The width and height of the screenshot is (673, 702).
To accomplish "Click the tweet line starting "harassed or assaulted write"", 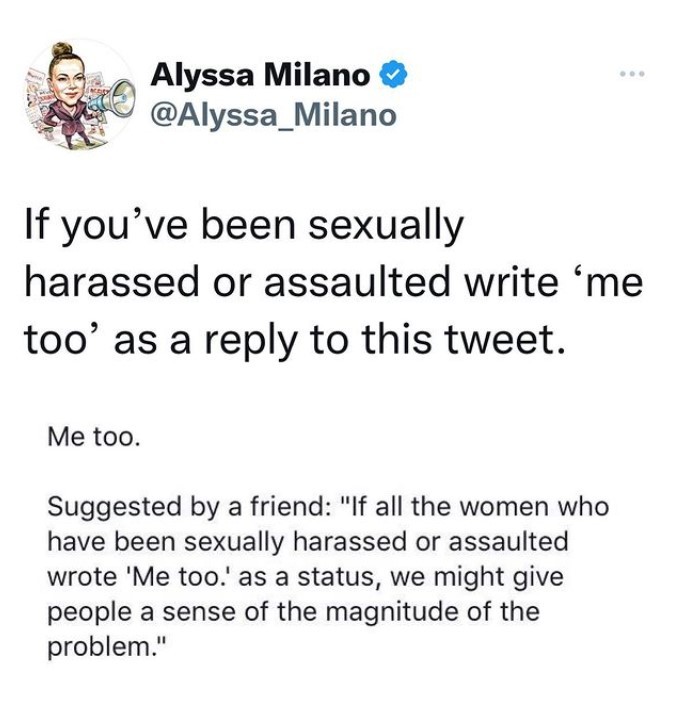I will pos(334,283).
